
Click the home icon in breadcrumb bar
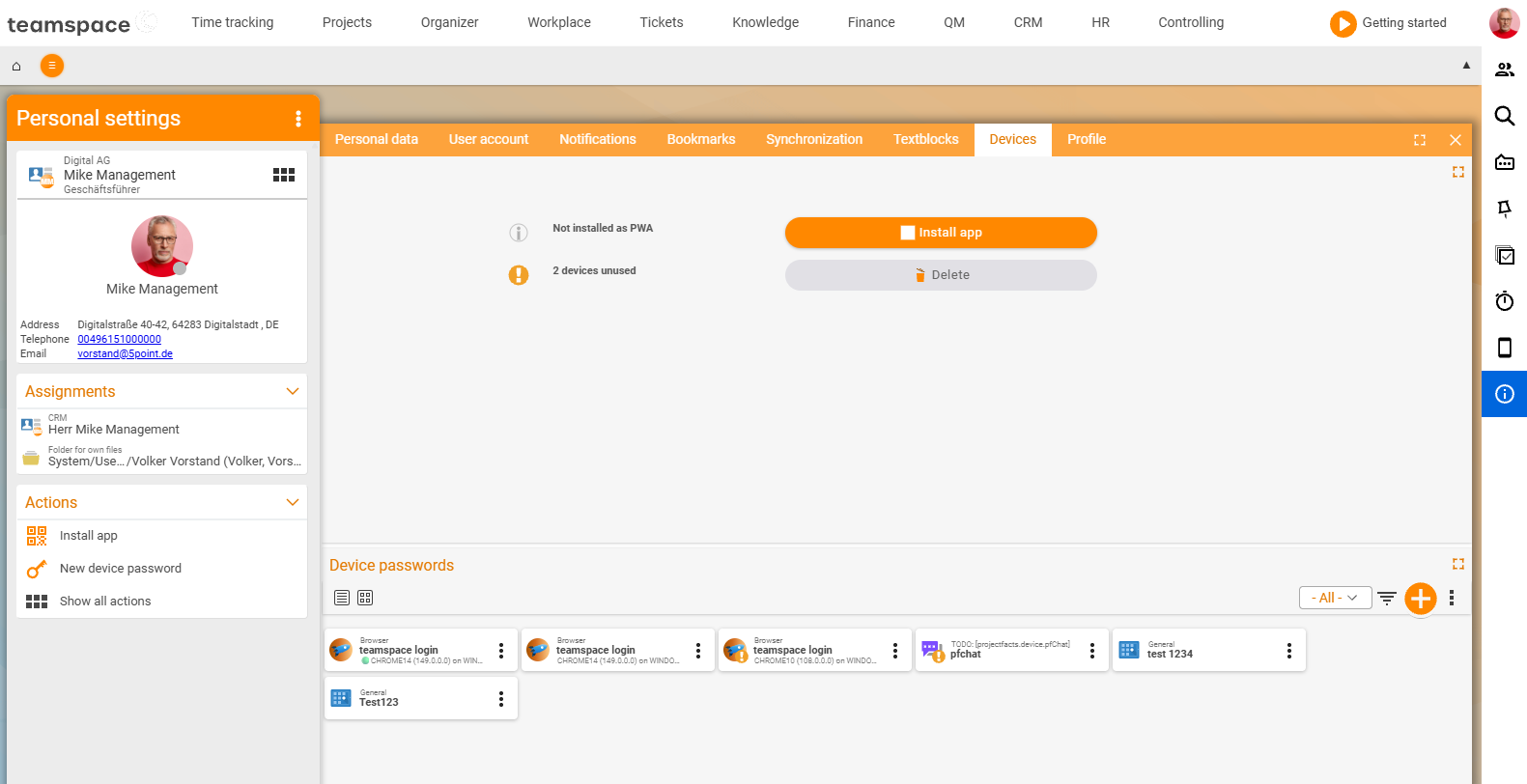coord(16,67)
